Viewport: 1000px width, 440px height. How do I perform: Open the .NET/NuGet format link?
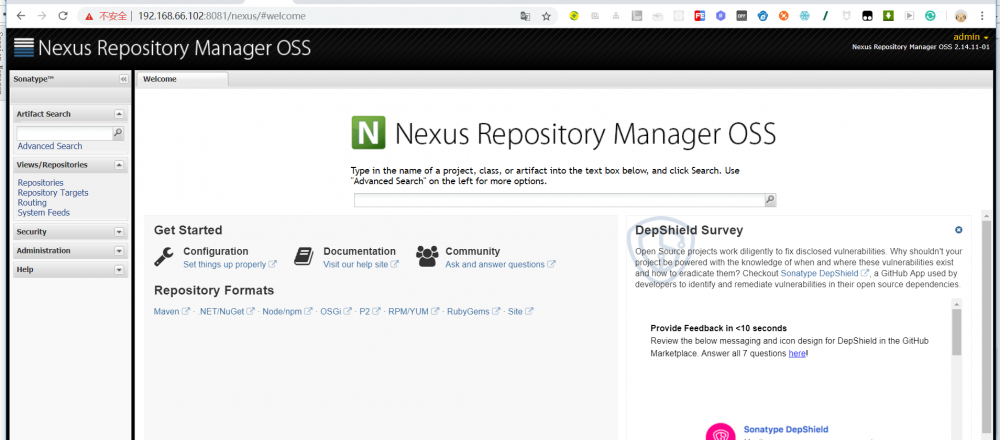(226, 312)
